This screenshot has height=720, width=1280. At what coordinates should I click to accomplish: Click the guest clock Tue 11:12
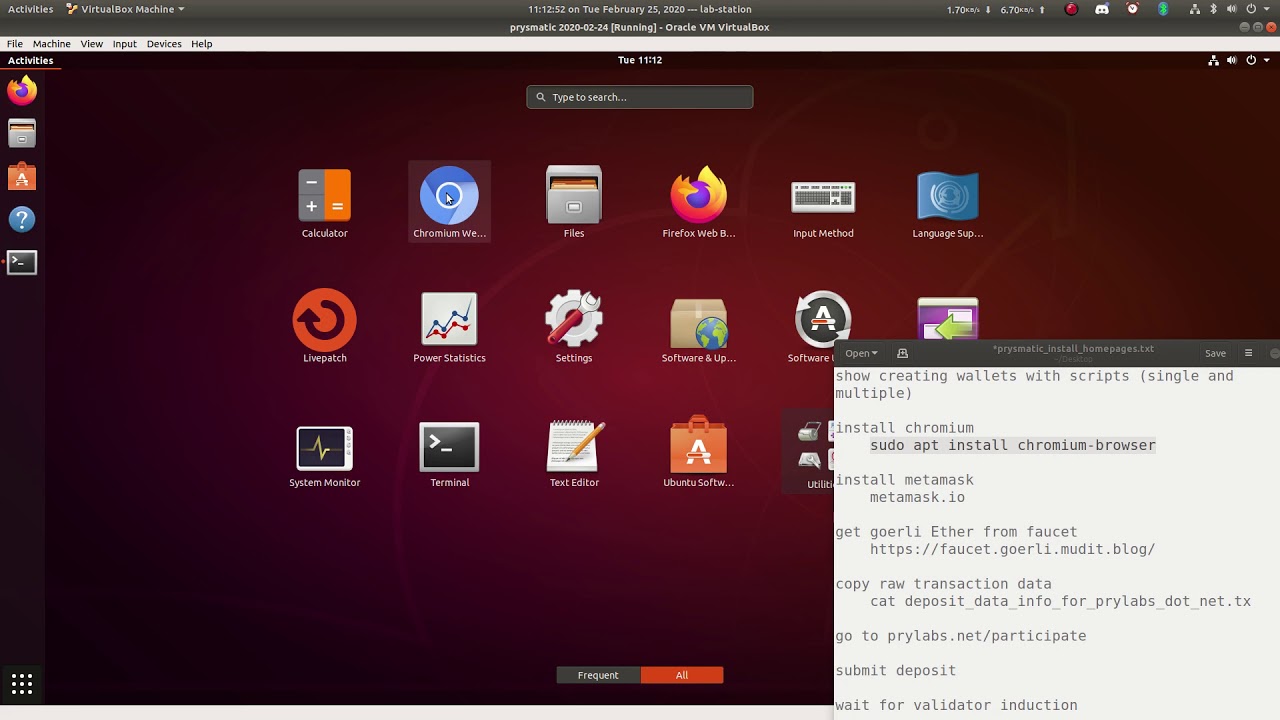tap(640, 60)
